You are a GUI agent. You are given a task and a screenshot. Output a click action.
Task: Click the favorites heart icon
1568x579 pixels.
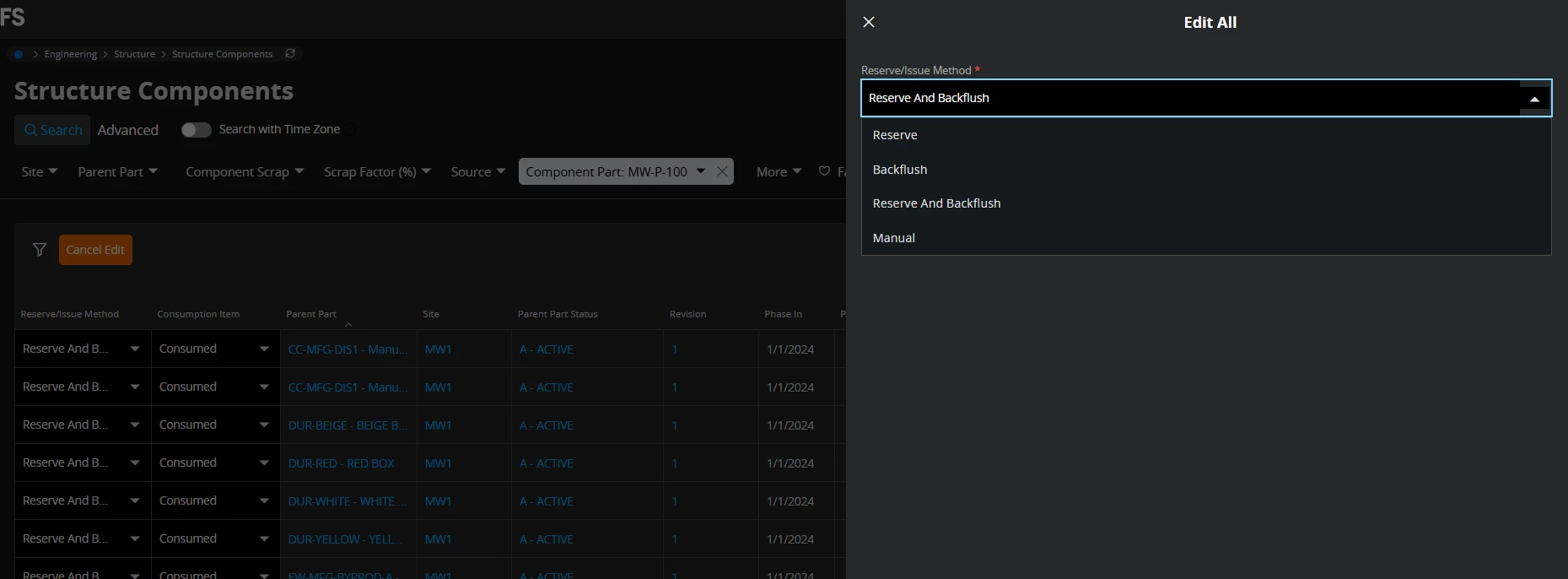coord(824,171)
